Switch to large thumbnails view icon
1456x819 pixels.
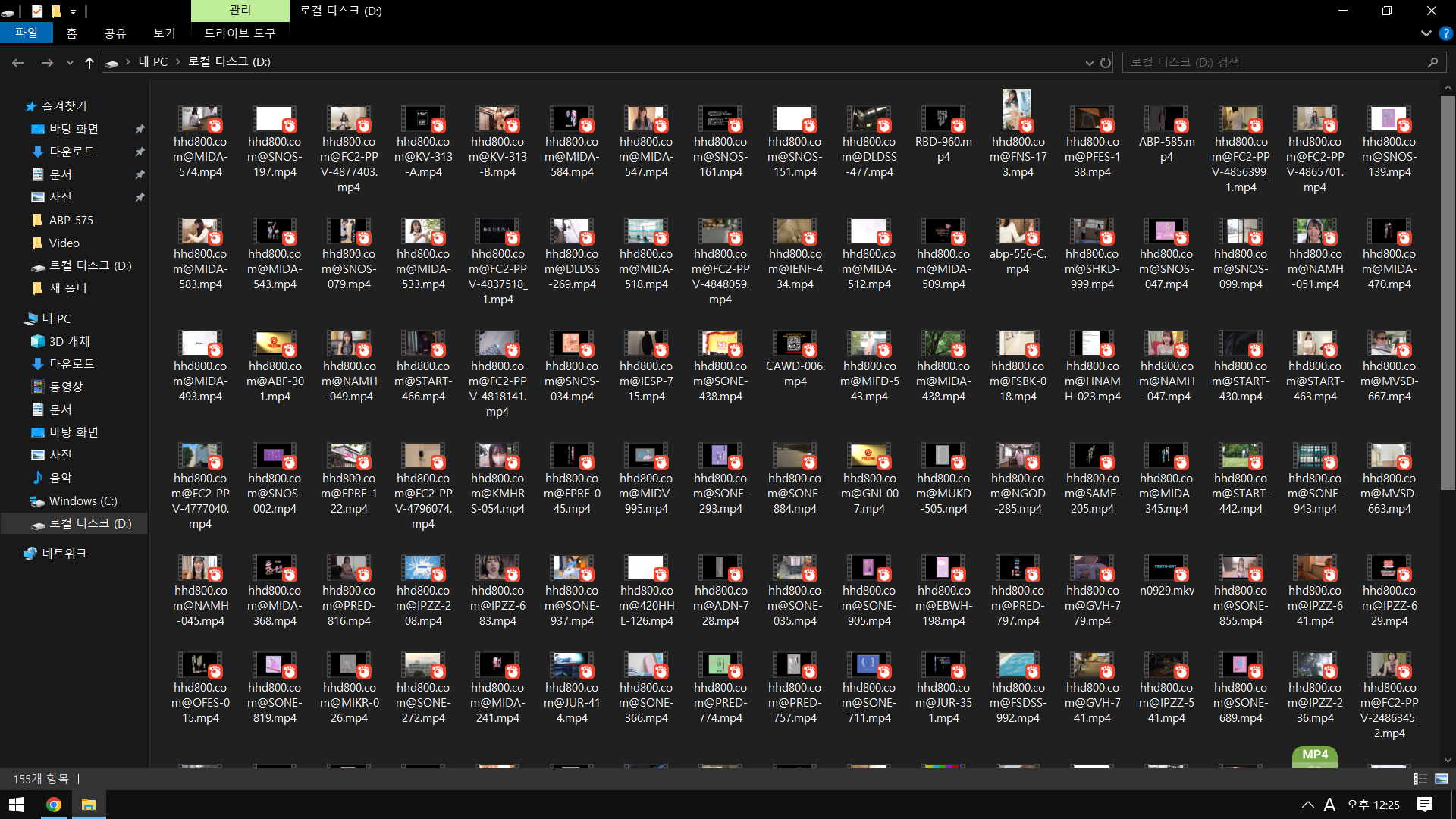tap(1442, 779)
